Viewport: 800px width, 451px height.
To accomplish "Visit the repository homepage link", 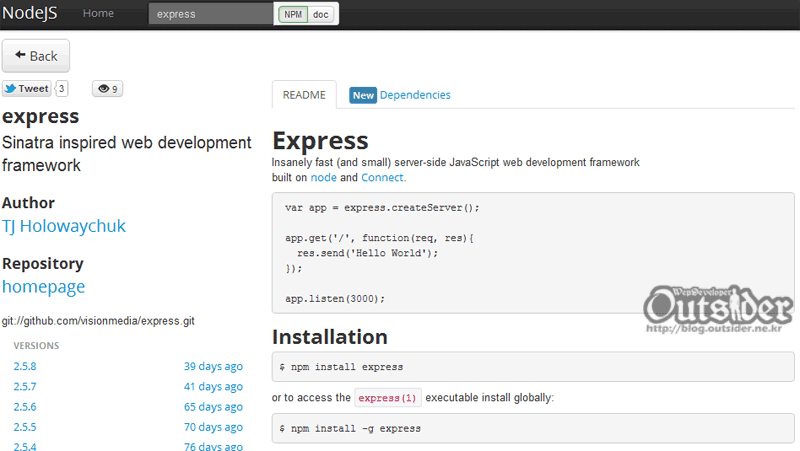I will click(x=43, y=287).
